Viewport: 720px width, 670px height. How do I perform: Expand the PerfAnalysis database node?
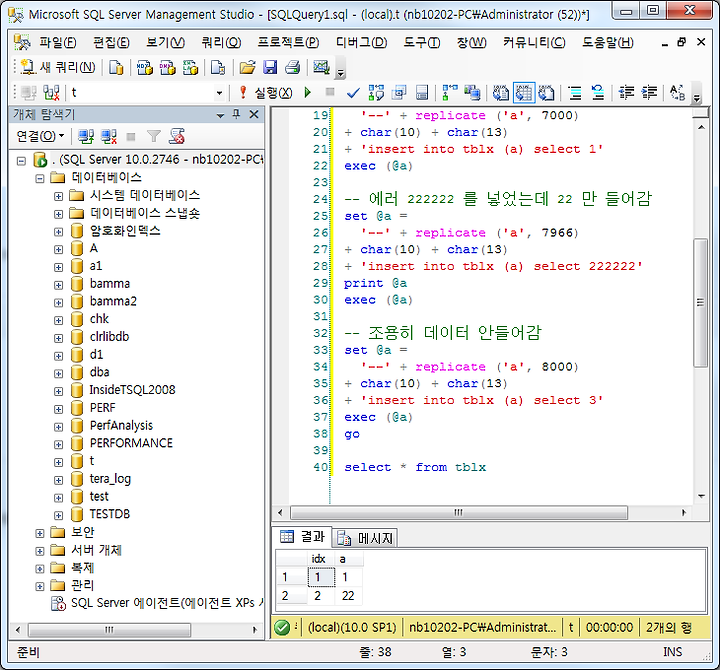pyautogui.click(x=58, y=427)
